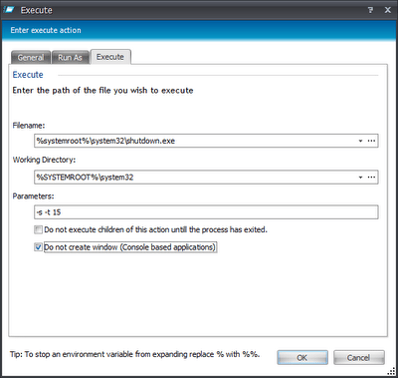Browse for a folder using the Working Directory ellipsis icon
The image size is (398, 378).
371,177
